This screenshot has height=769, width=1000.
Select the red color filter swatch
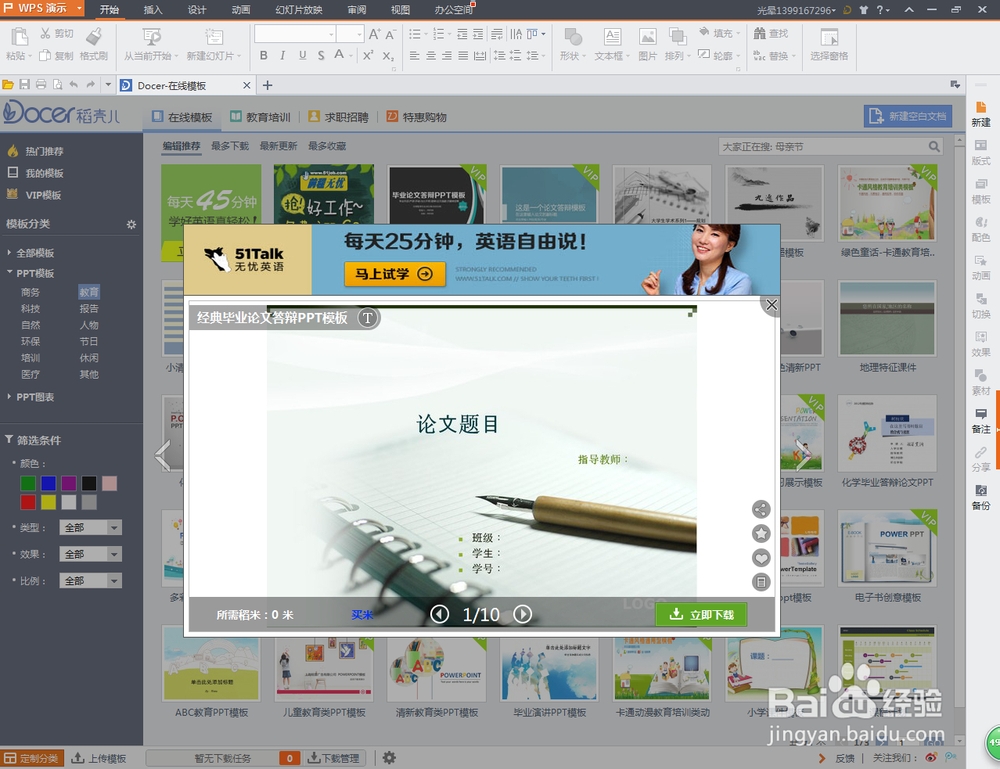tap(28, 502)
